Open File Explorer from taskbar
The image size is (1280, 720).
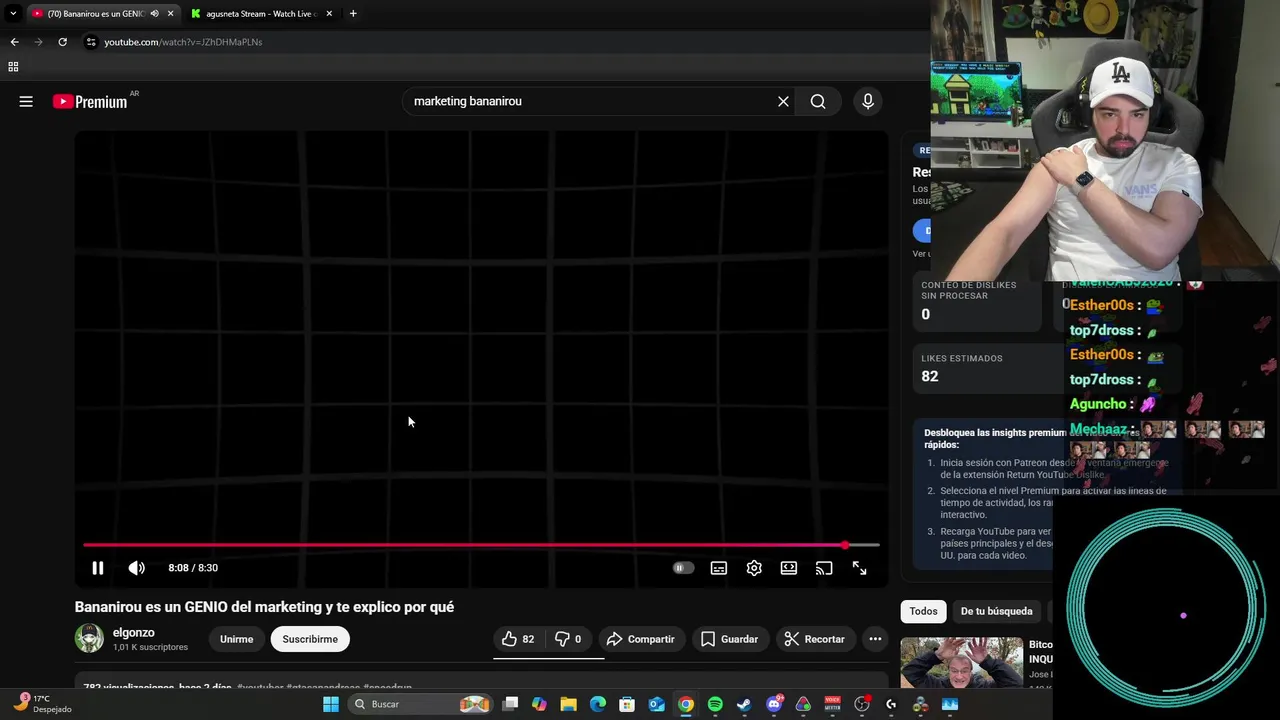click(568, 704)
